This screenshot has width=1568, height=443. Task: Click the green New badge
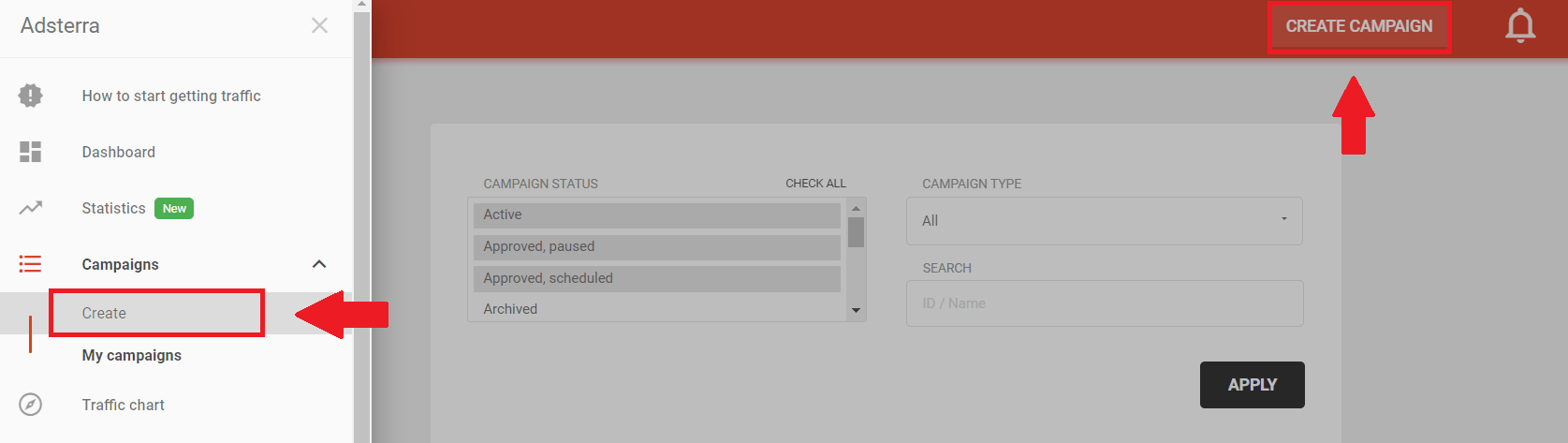[x=174, y=208]
